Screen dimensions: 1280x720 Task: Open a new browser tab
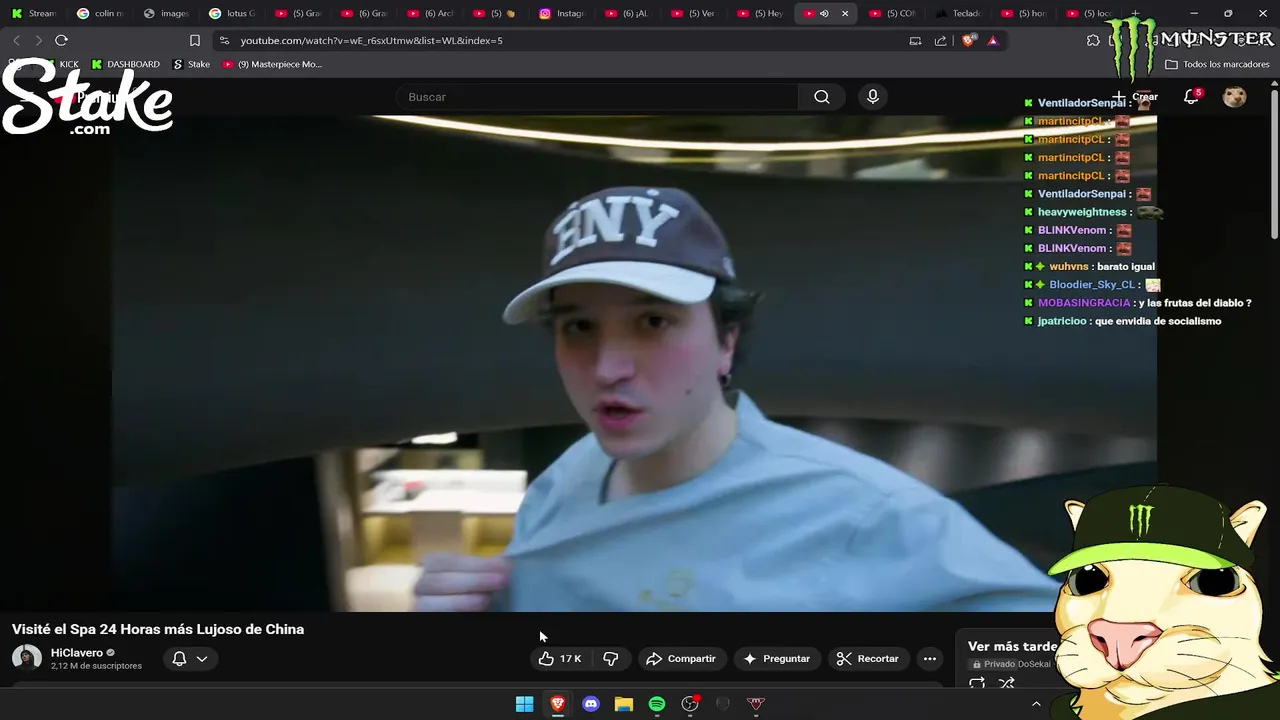(x=1135, y=13)
